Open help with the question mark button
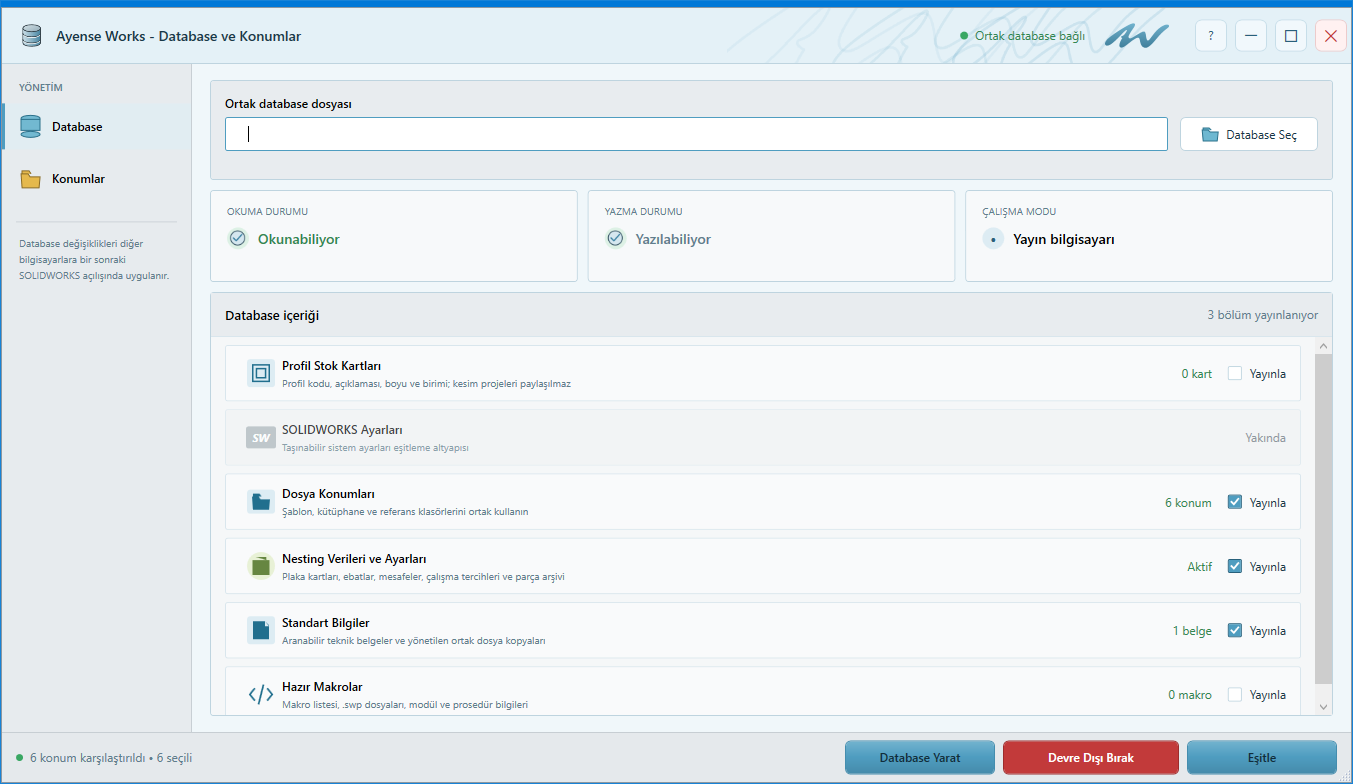The height and width of the screenshot is (784, 1353). (1211, 36)
